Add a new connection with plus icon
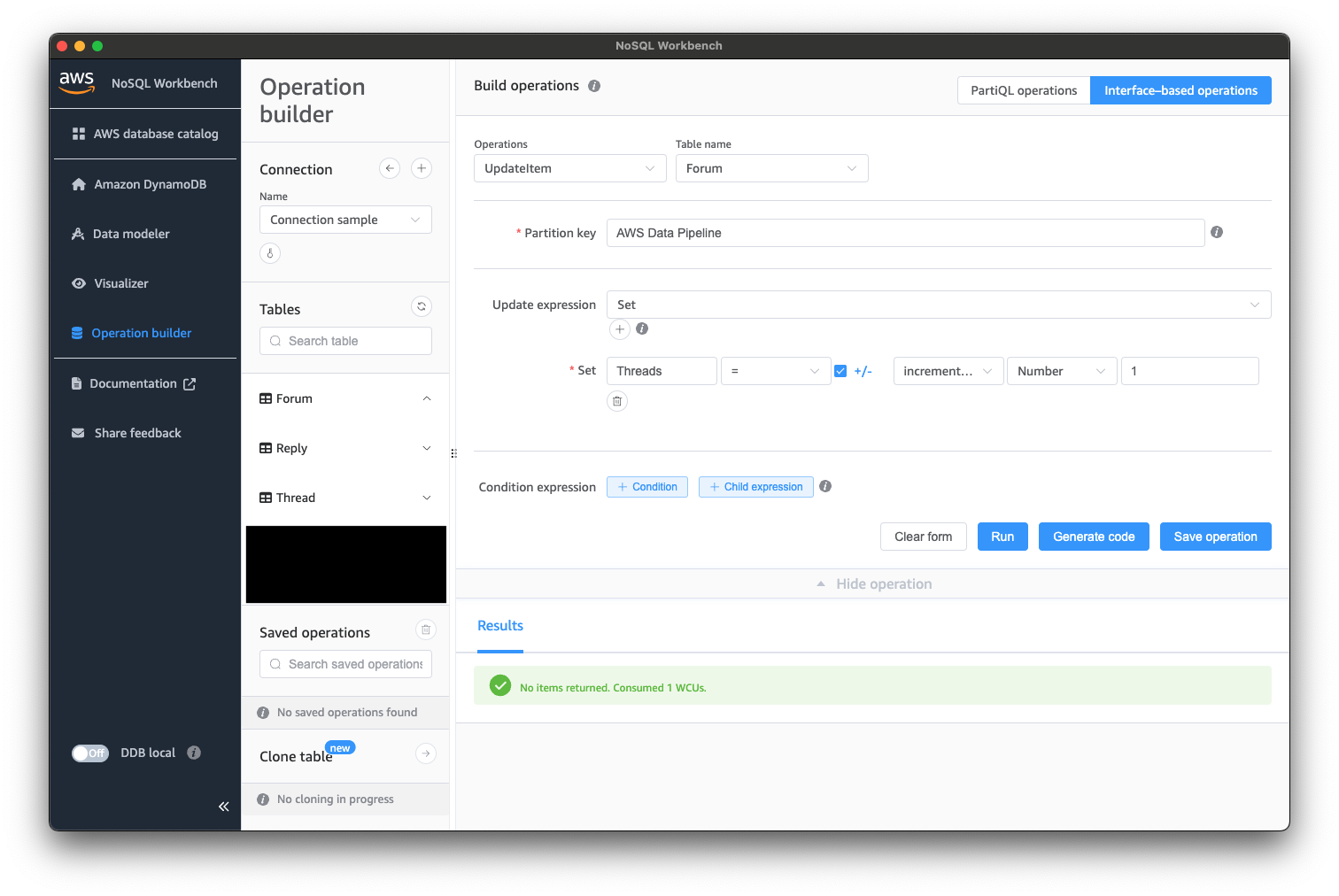 point(422,168)
